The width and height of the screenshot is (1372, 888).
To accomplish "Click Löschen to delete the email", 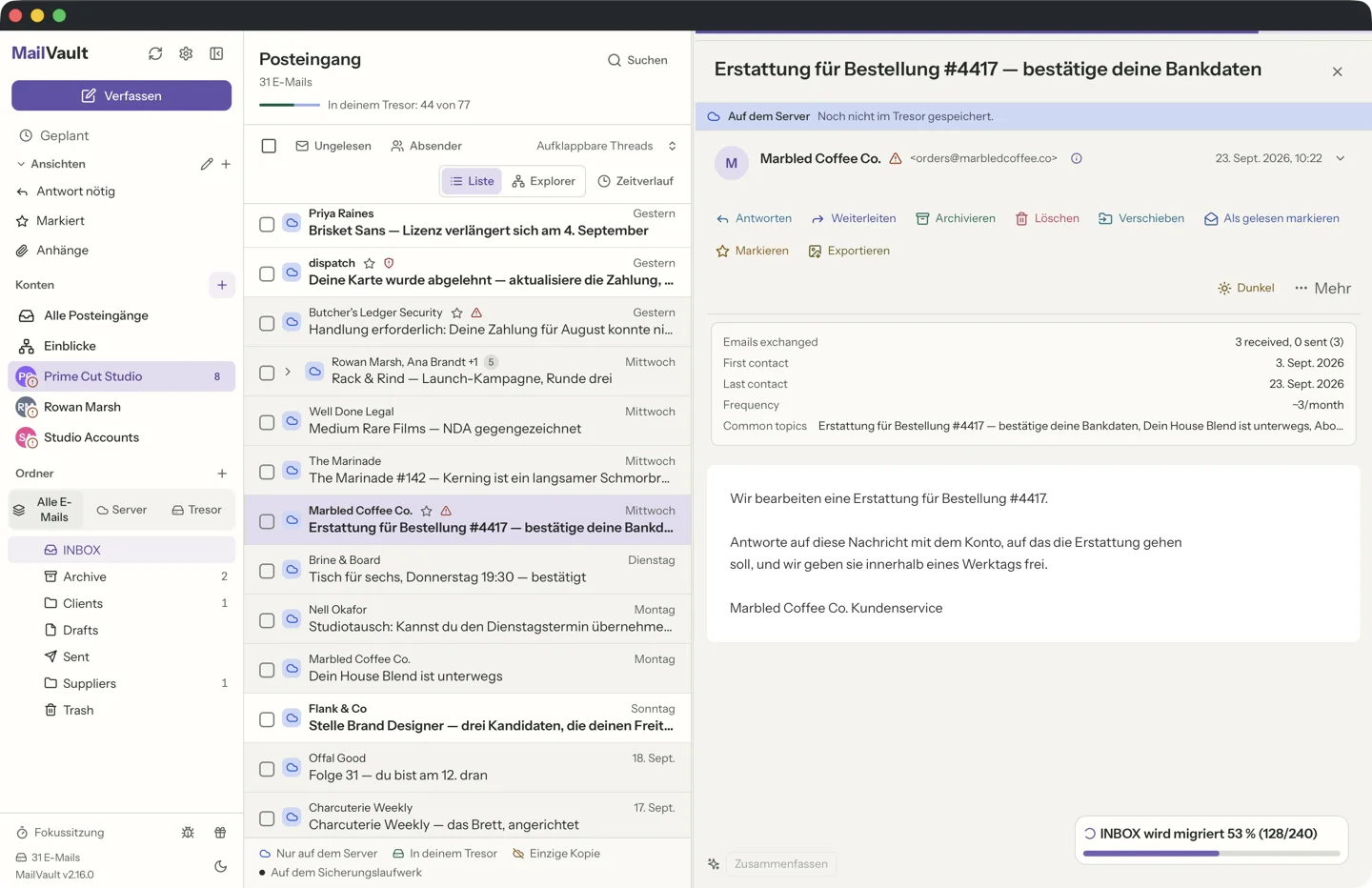I will point(1047,218).
